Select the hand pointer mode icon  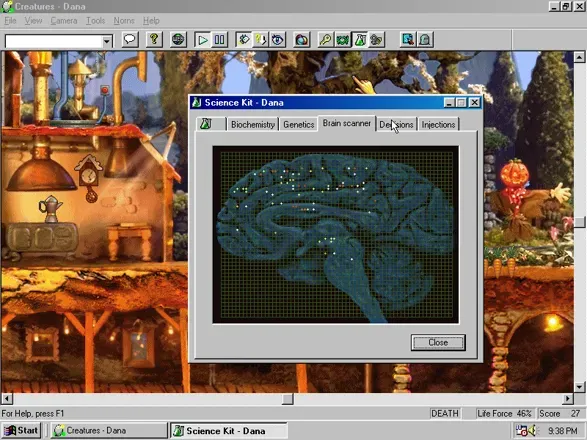tap(244, 39)
